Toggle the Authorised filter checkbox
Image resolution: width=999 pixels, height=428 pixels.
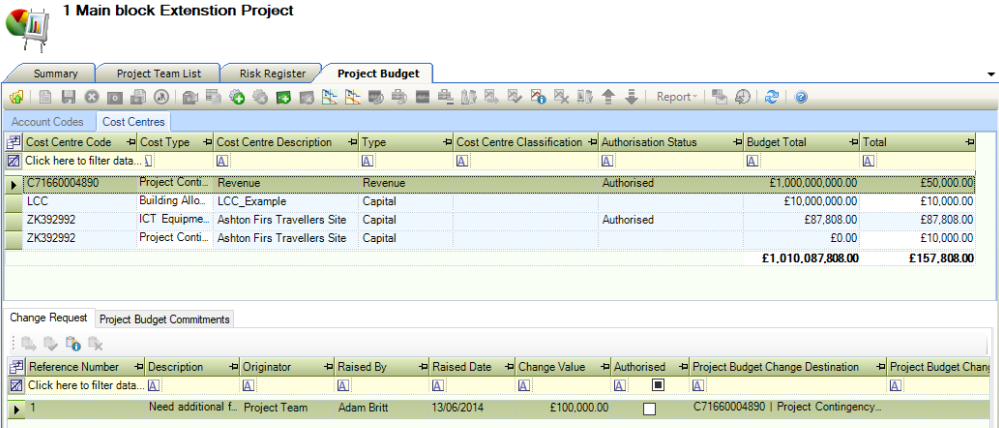[x=658, y=385]
